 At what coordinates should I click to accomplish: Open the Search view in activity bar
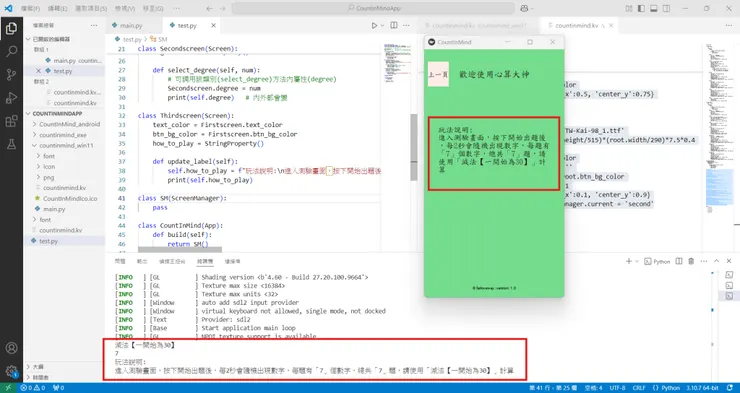click(x=11, y=51)
